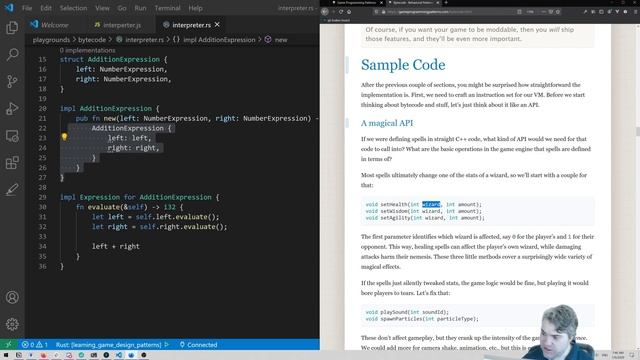Click the text 'left + right' on line 34
This screenshot has height=360, width=640.
[116, 246]
